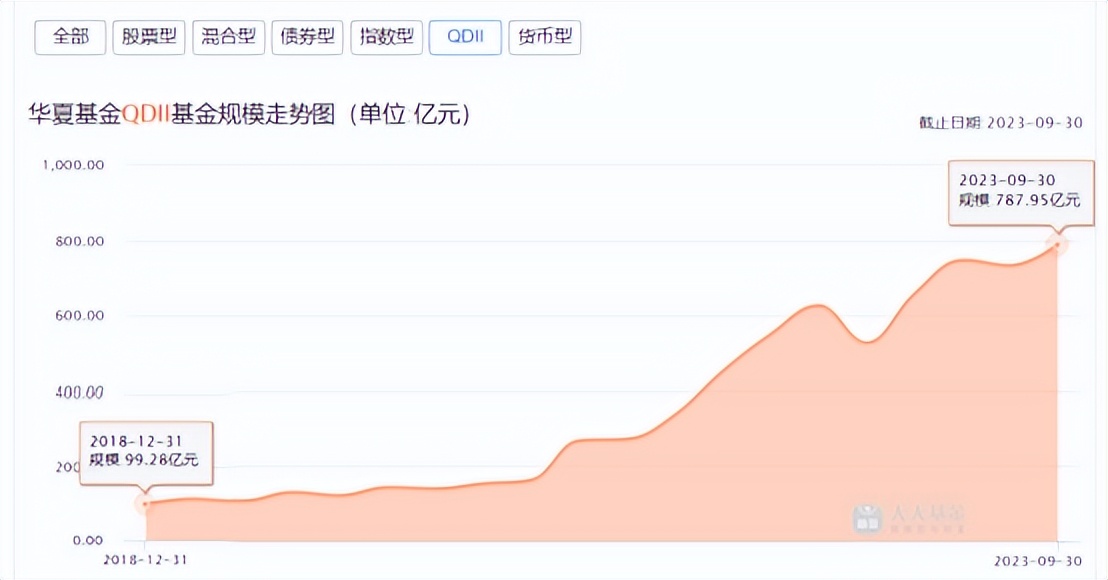Switch to the 指数型 tab
Image resolution: width=1108 pixels, height=580 pixels.
(x=387, y=37)
